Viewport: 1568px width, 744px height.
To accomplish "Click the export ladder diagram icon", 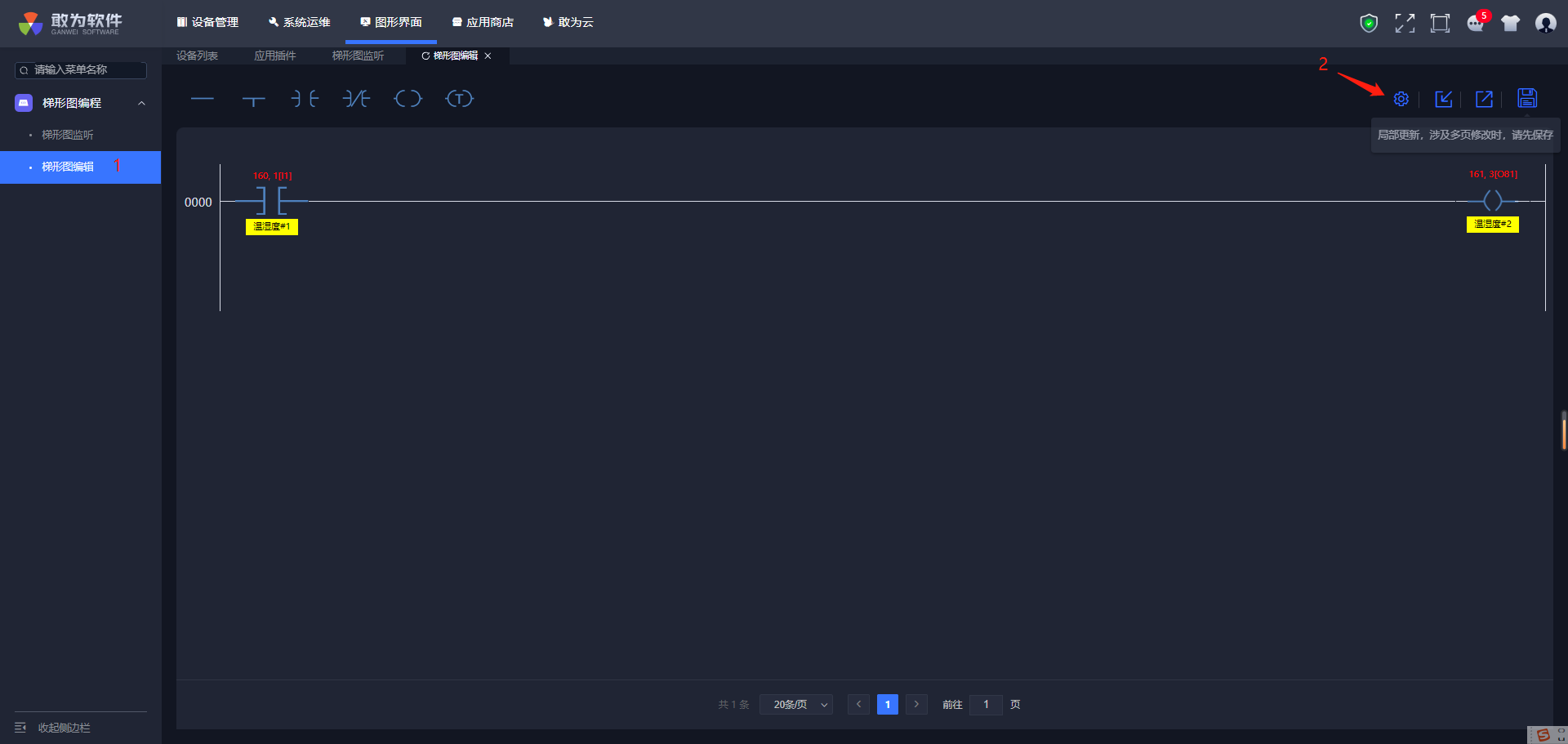I will coord(1484,99).
